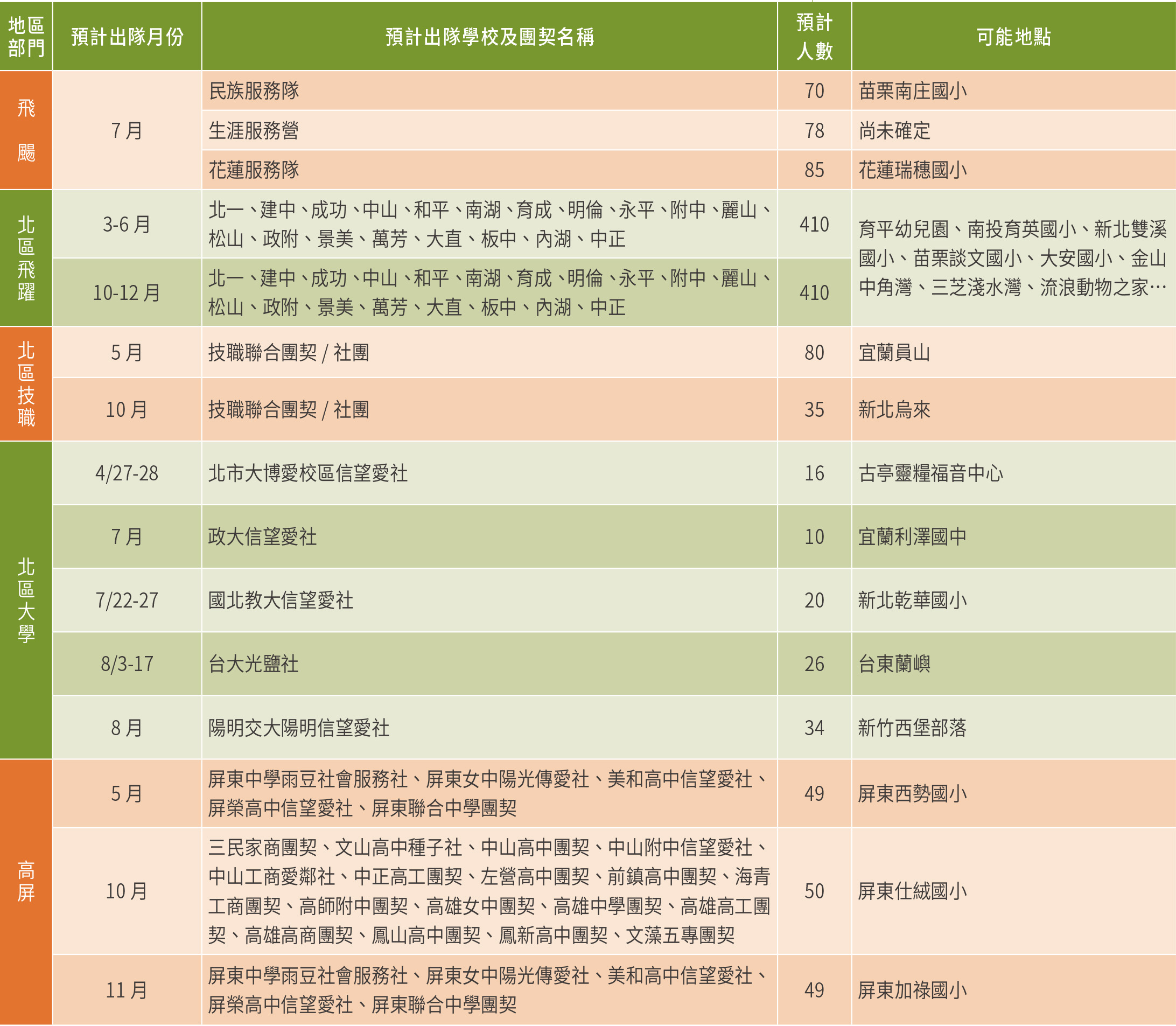Image resolution: width=1176 pixels, height=1026 pixels.
Task: Click the 地區部門 column header
Action: (x=26, y=36)
